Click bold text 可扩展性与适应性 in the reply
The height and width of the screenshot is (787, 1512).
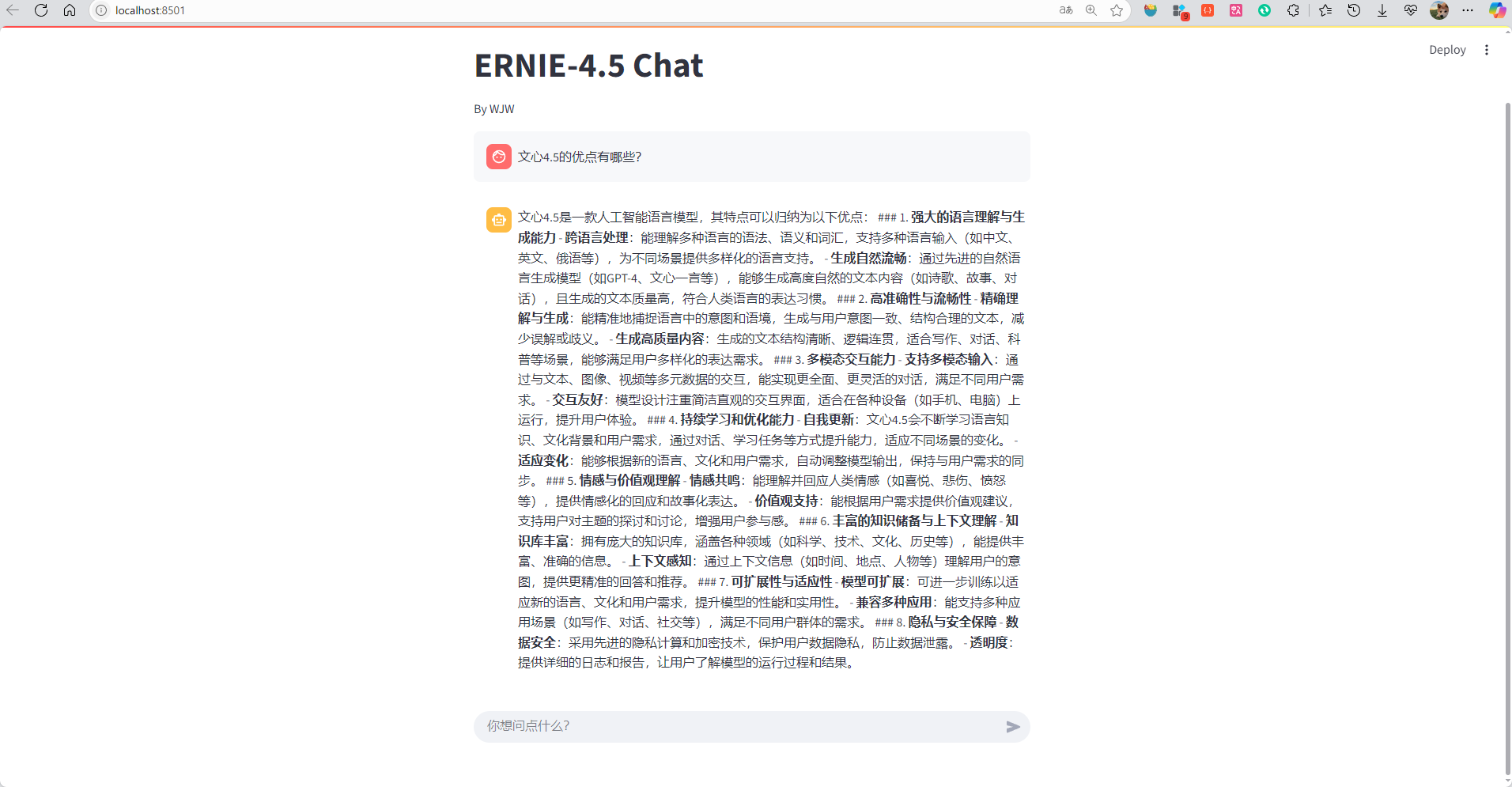coord(781,582)
